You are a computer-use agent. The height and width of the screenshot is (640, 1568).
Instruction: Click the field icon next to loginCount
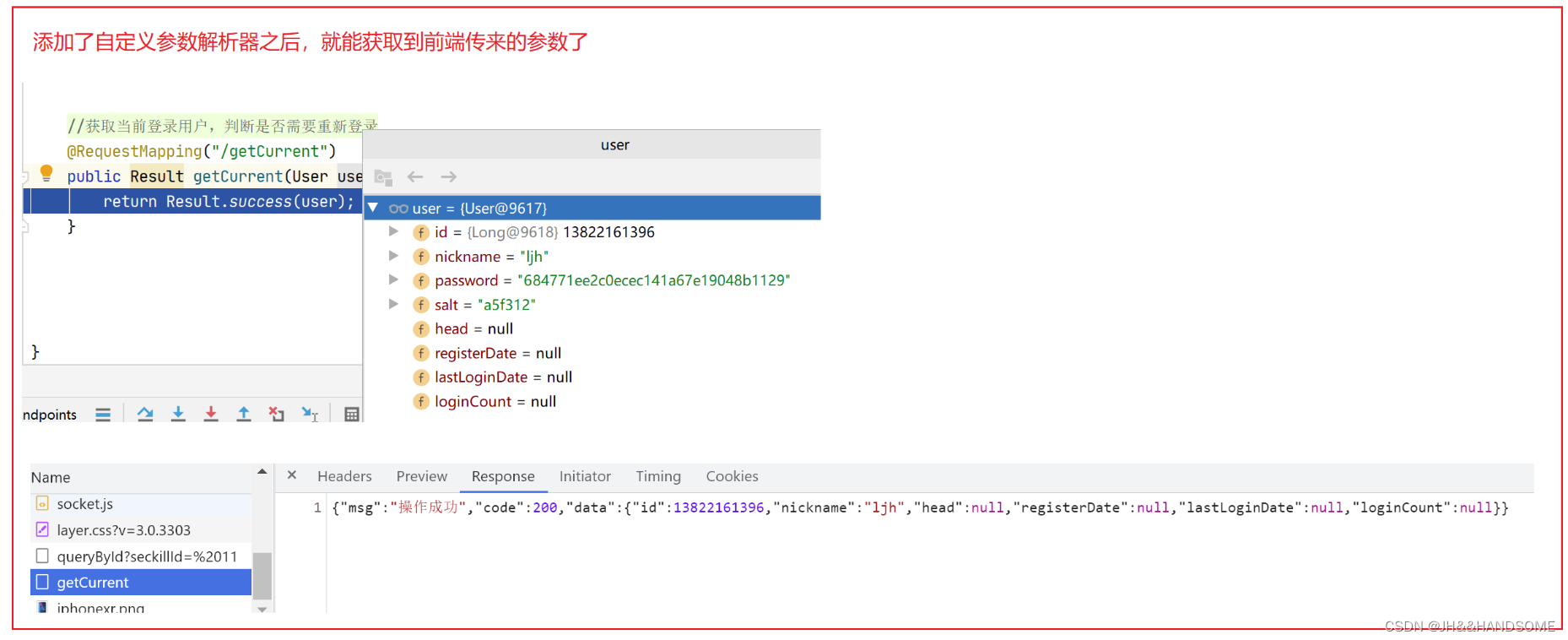click(421, 402)
